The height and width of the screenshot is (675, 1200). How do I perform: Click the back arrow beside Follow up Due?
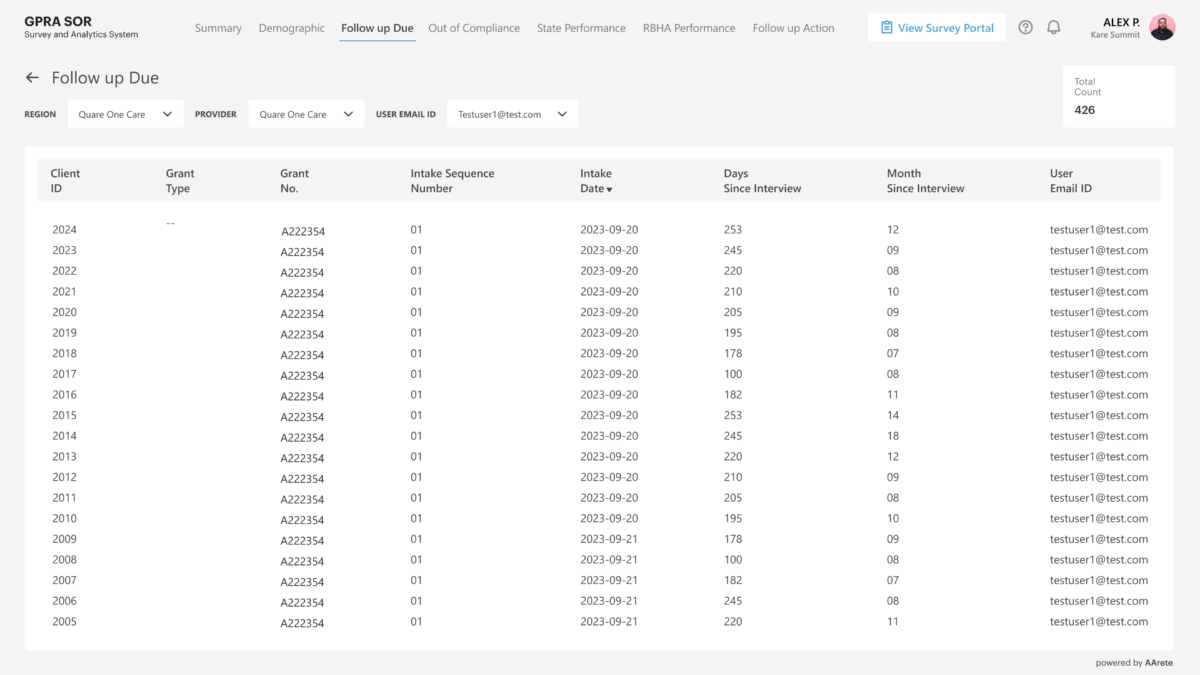pos(32,78)
